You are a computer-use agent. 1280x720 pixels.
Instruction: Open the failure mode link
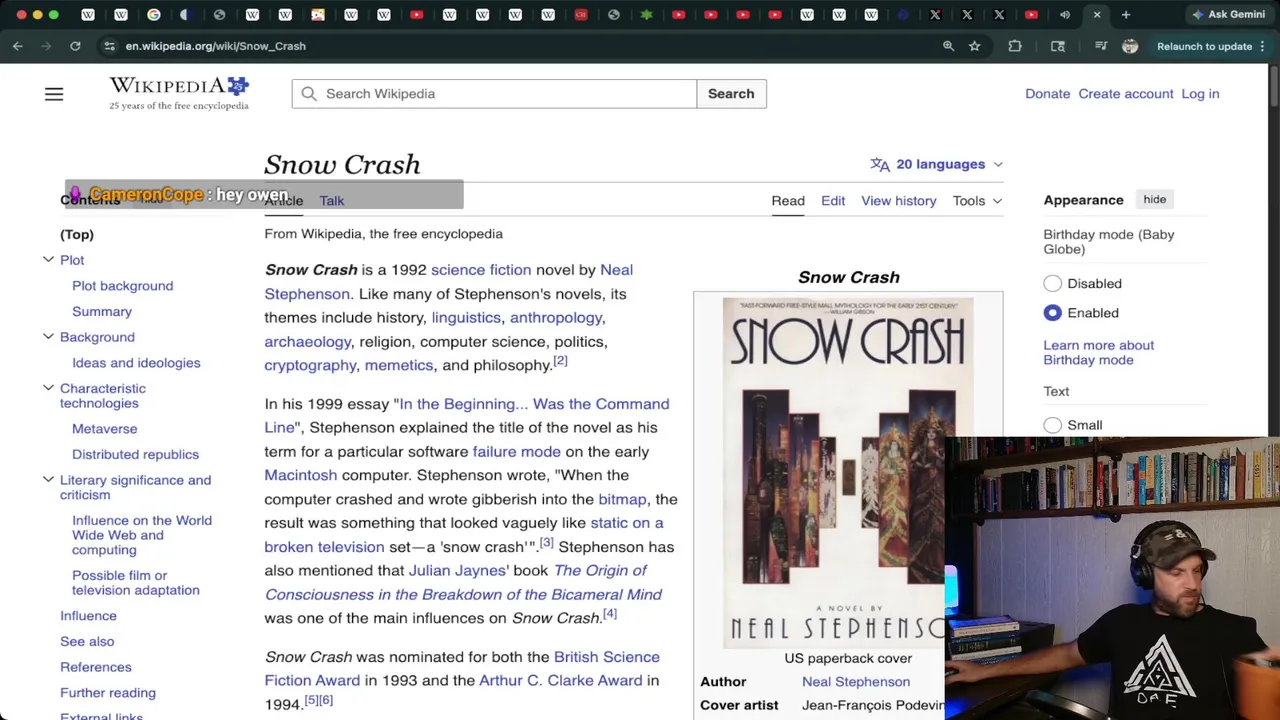click(516, 452)
